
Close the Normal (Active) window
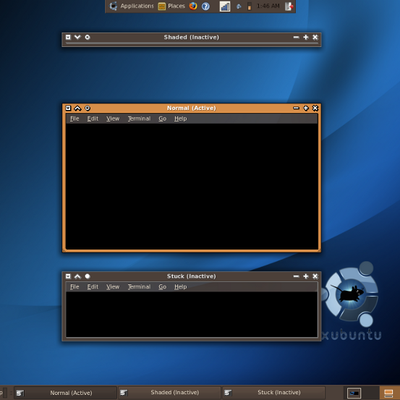[315, 108]
